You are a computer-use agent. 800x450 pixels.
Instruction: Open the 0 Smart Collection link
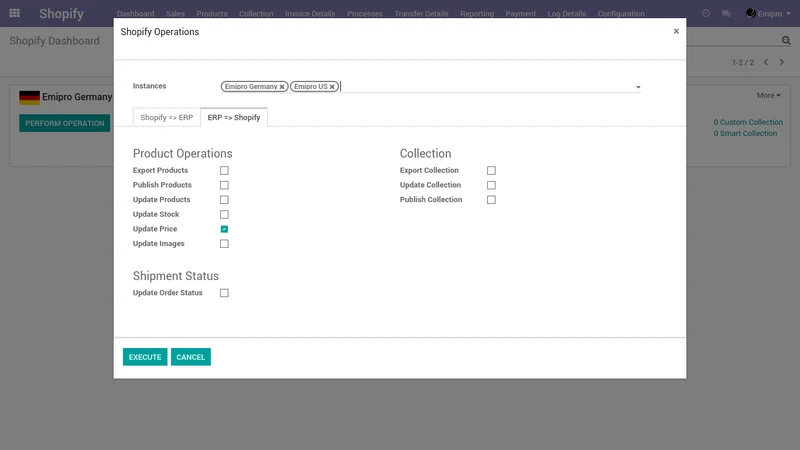[745, 134]
